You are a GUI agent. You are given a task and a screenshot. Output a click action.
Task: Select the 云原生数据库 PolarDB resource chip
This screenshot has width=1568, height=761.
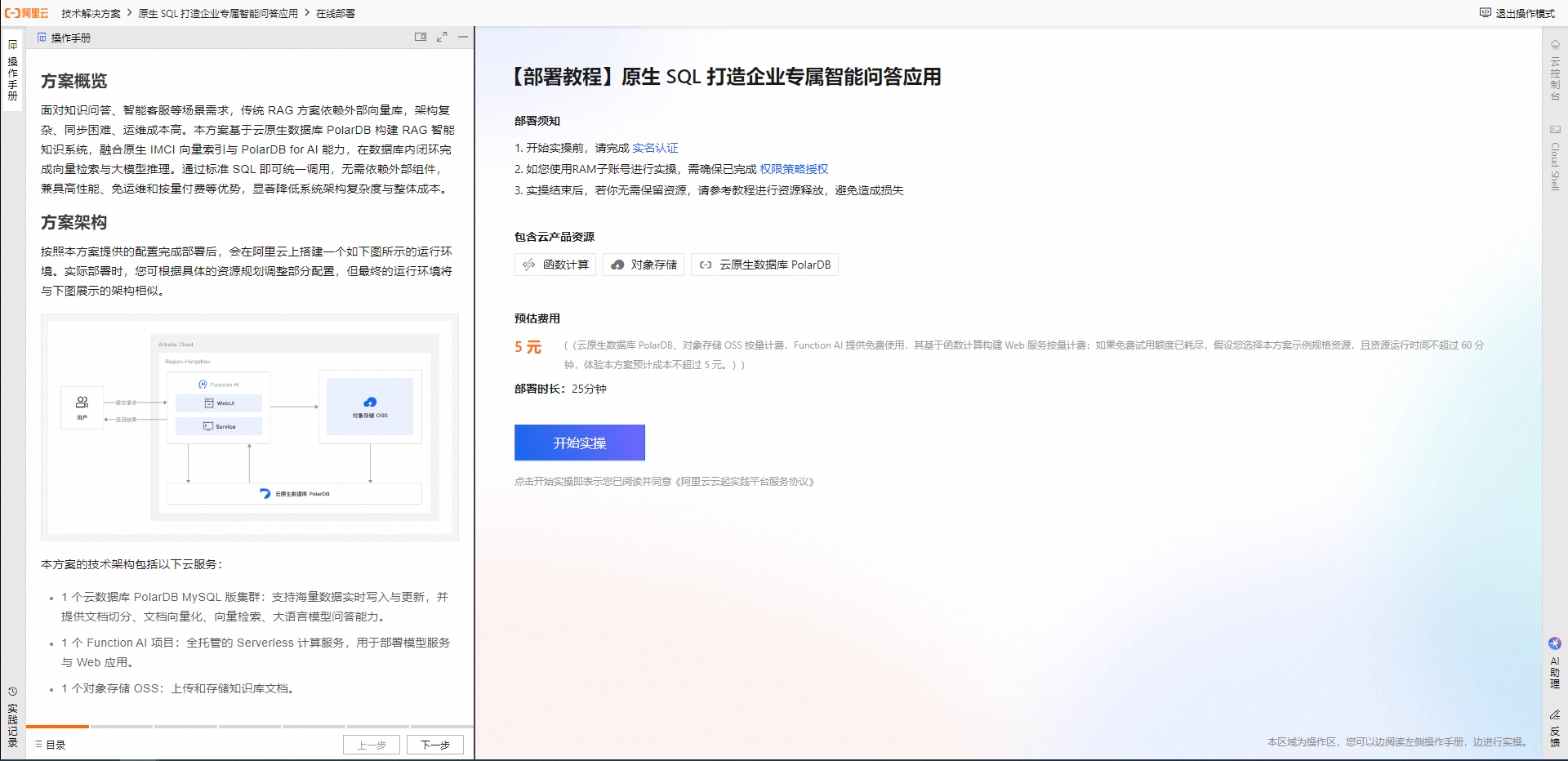[x=764, y=265]
